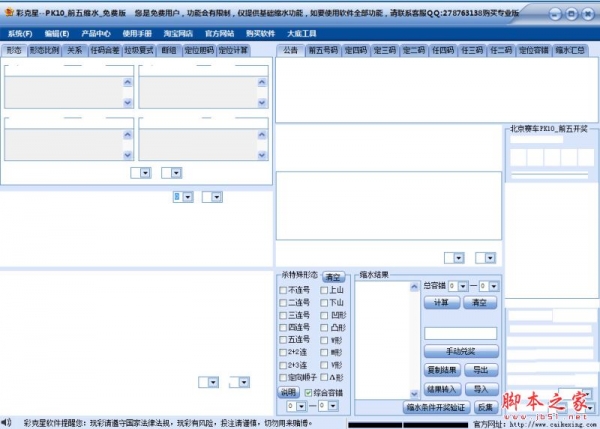This screenshot has width=600, height=429.
Task: Open the 编辑(E) menu
Action: [x=57, y=34]
